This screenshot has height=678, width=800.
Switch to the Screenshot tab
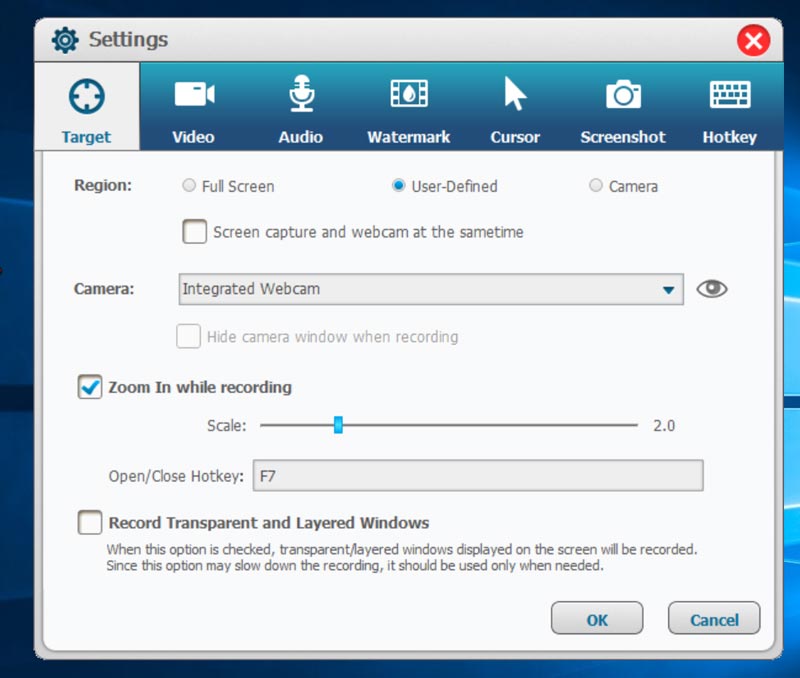point(623,107)
